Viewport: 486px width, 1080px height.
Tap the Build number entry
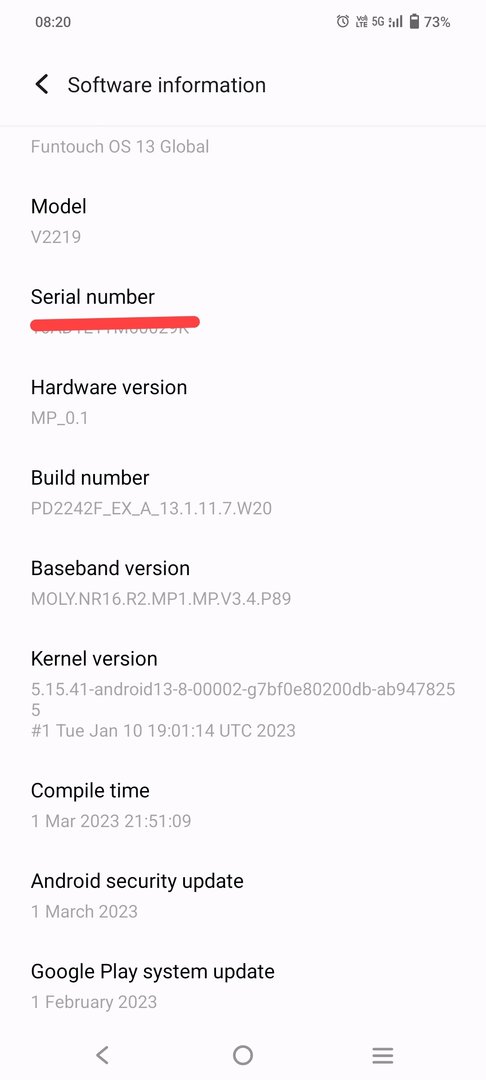pyautogui.click(x=243, y=493)
